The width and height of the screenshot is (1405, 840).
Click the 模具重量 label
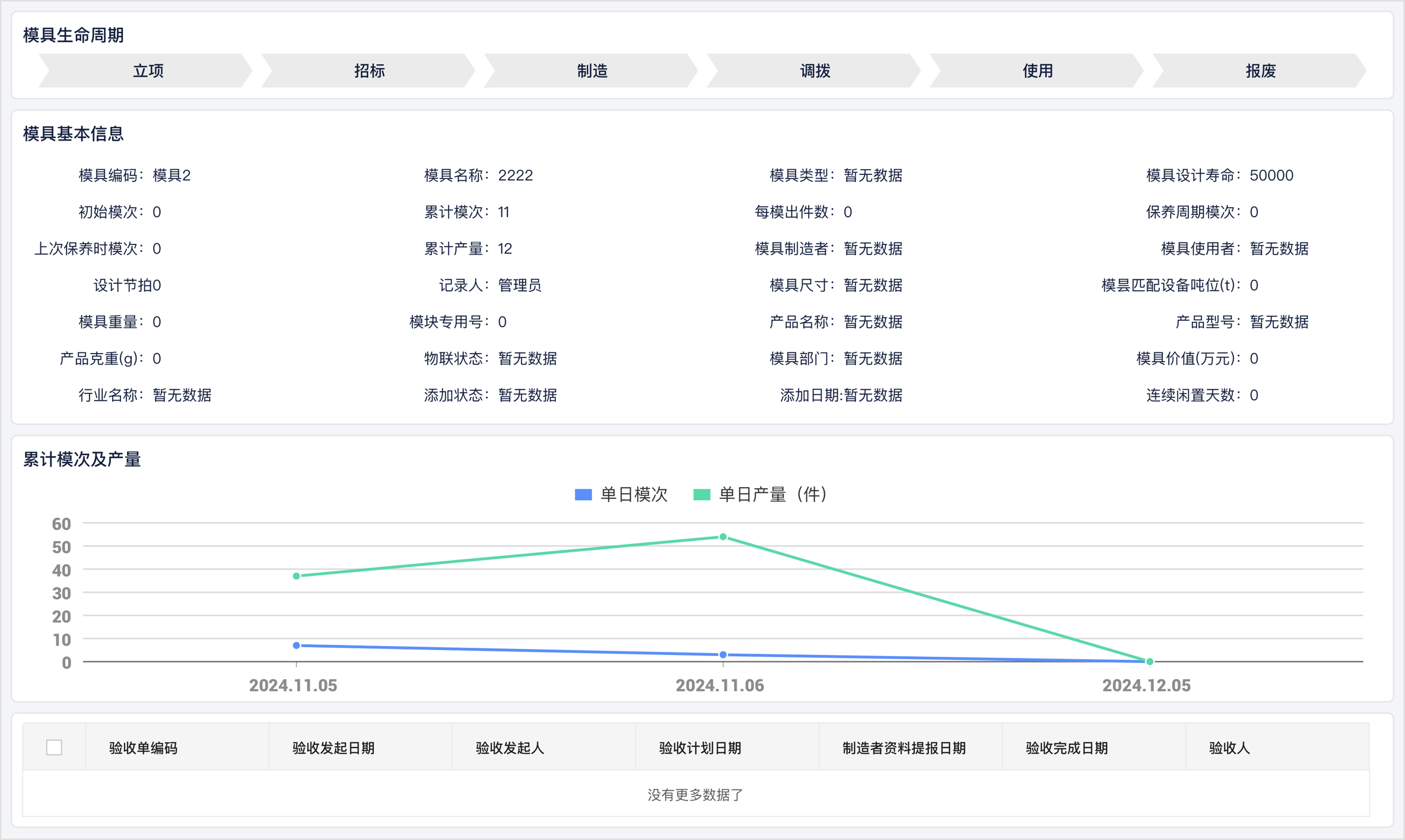point(112,322)
